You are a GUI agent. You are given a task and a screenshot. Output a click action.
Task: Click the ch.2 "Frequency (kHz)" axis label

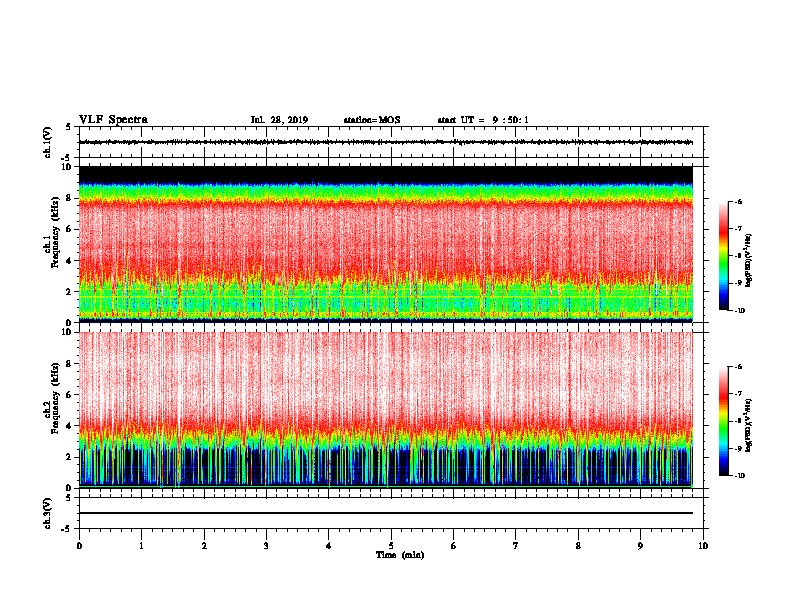coord(56,398)
